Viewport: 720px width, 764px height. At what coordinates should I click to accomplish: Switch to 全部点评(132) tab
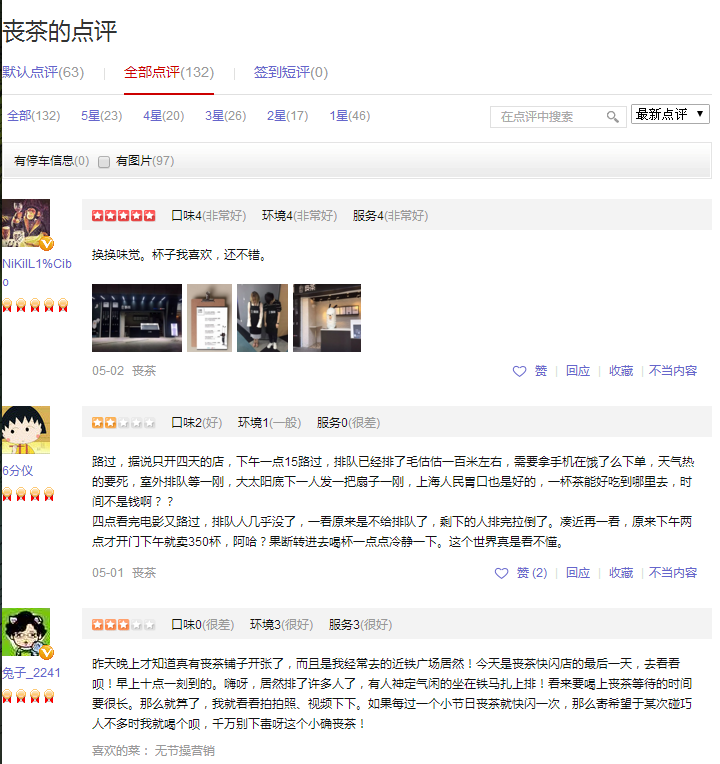coord(169,72)
